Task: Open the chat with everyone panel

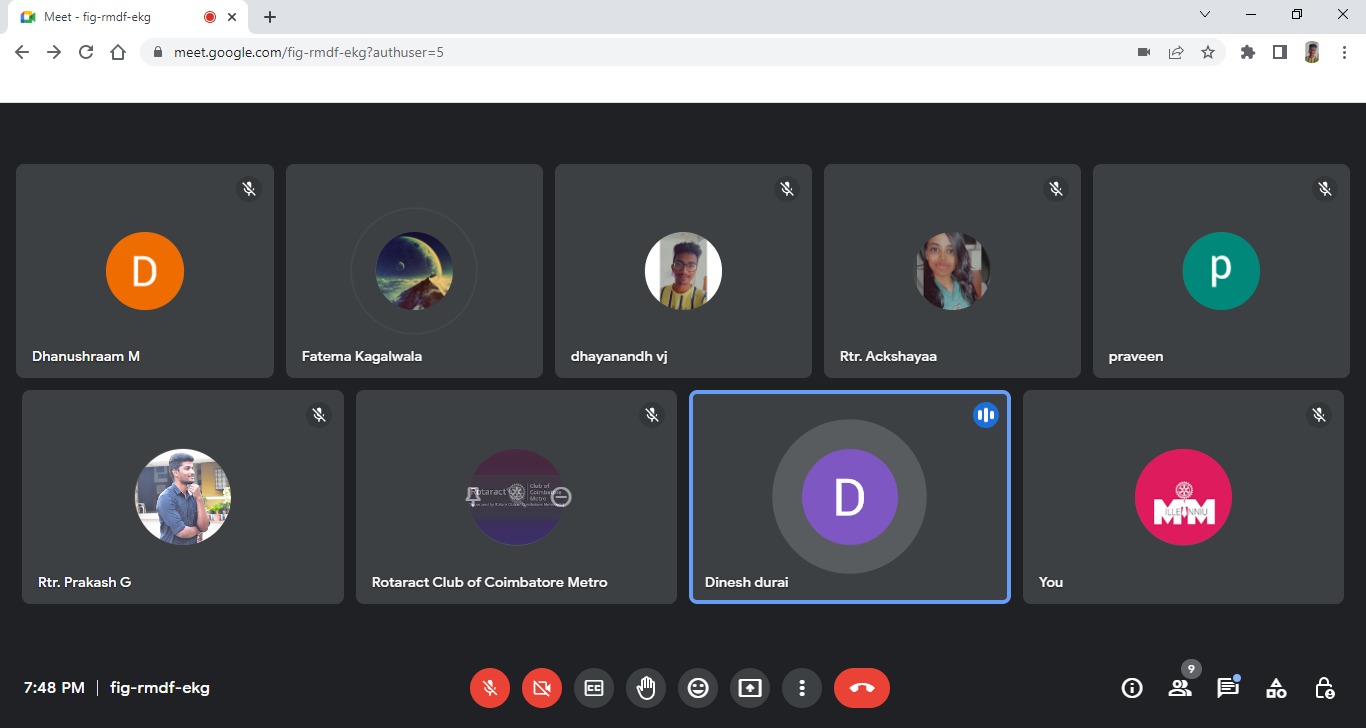Action: [x=1228, y=688]
